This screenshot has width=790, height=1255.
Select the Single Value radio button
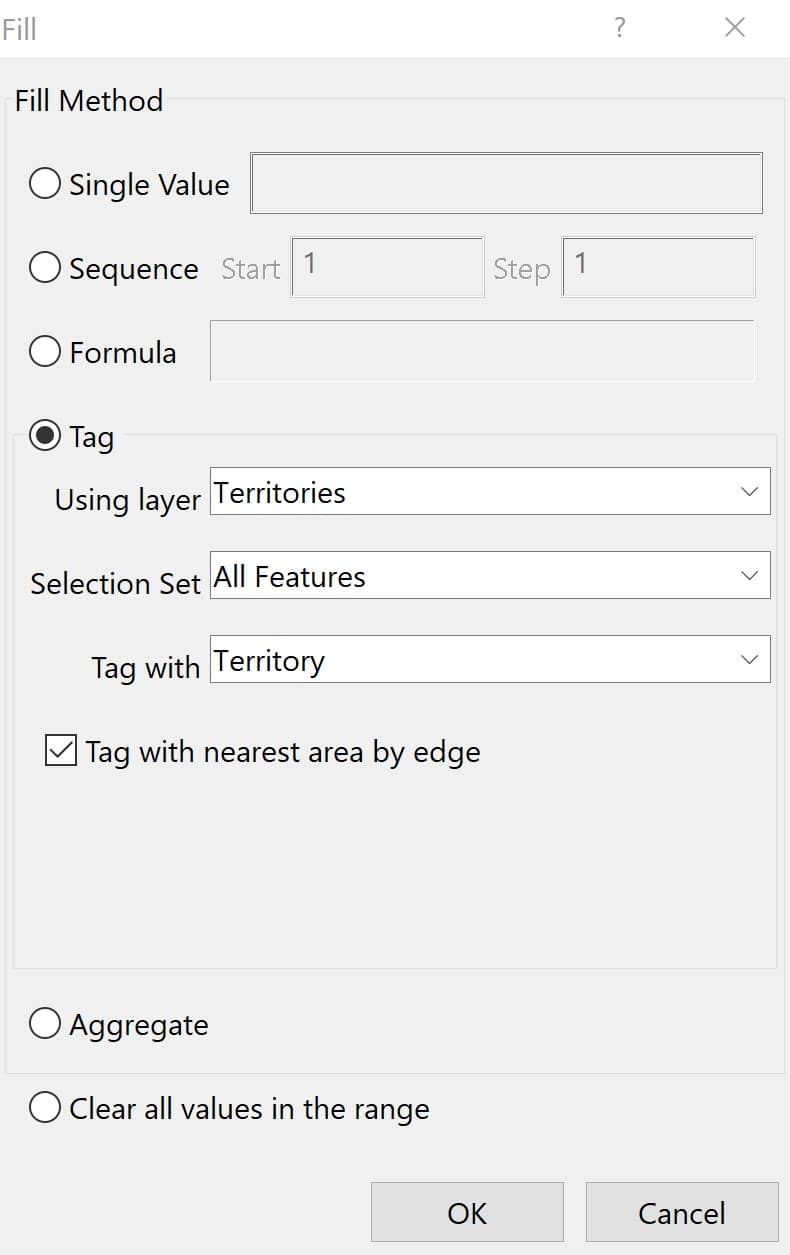point(45,184)
